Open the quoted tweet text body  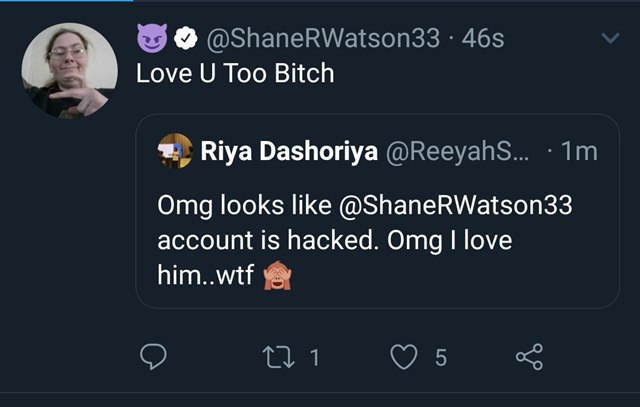pos(365,241)
